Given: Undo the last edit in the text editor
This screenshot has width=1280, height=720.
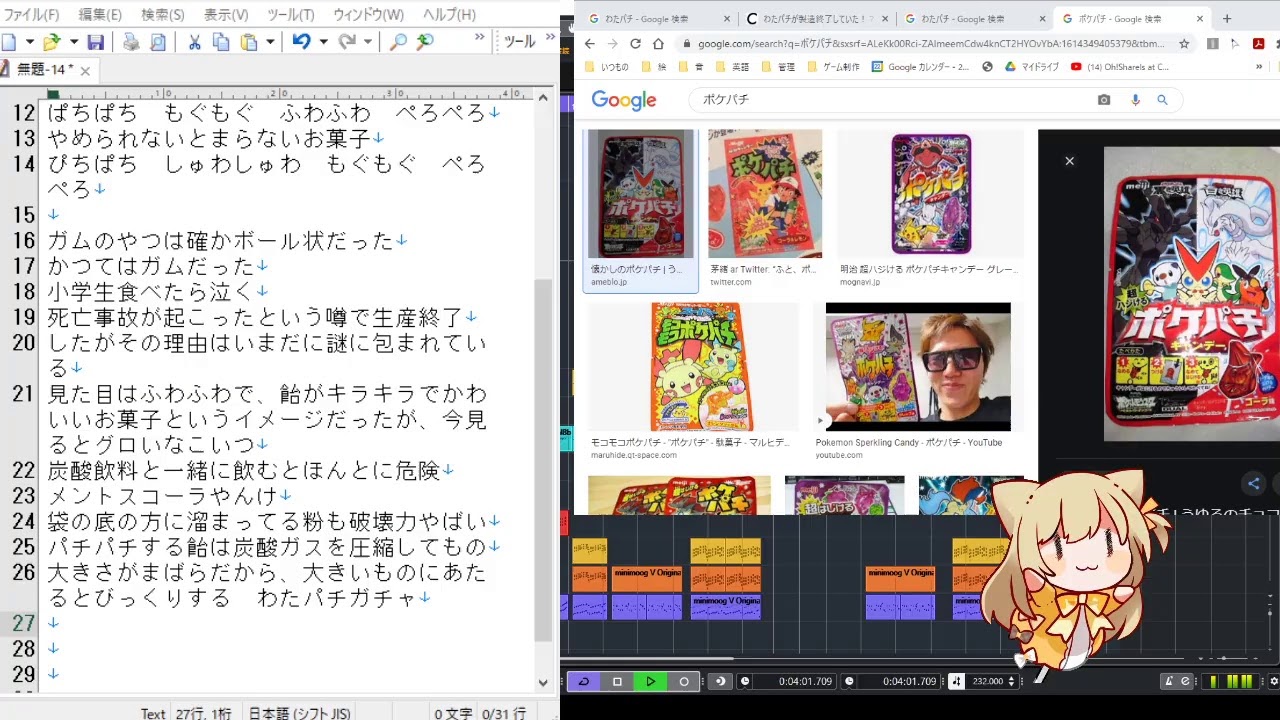Looking at the screenshot, I should pos(301,41).
